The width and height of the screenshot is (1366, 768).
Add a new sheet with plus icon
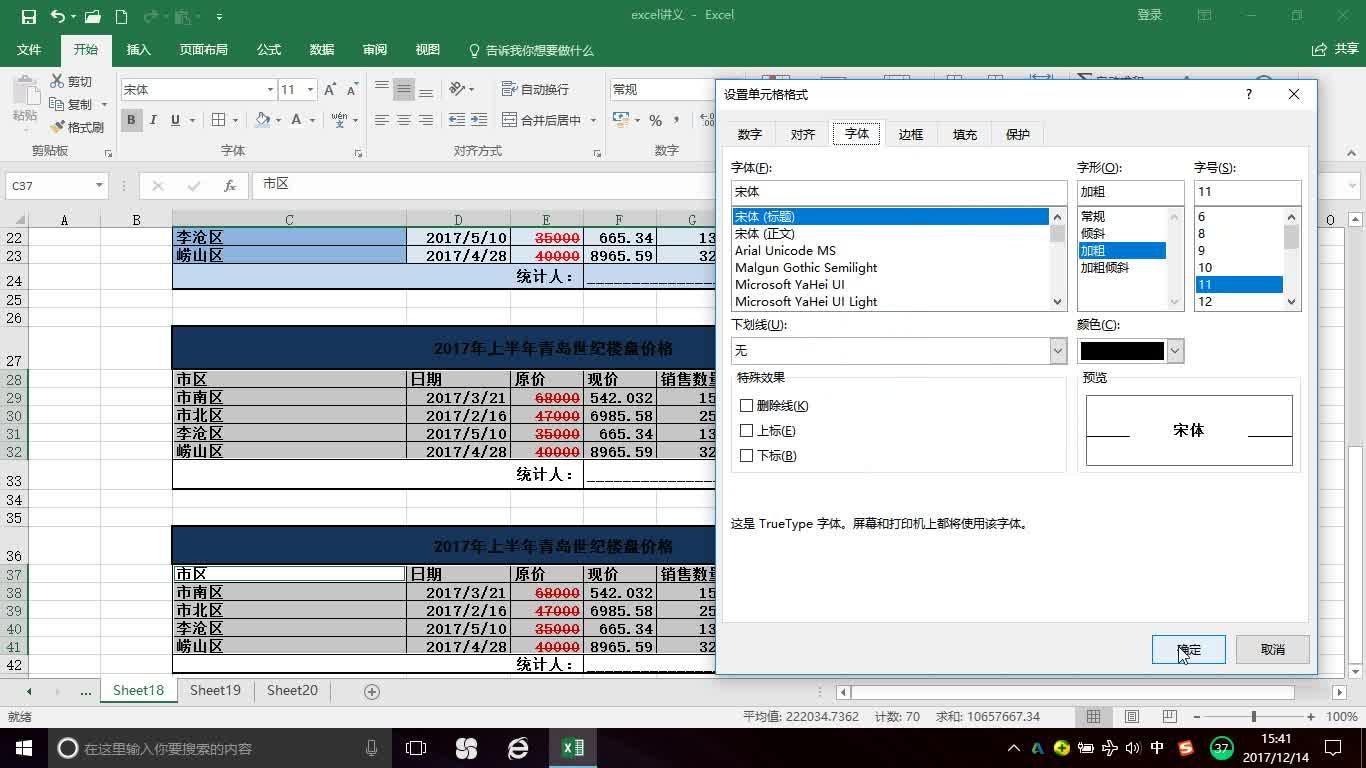(372, 691)
